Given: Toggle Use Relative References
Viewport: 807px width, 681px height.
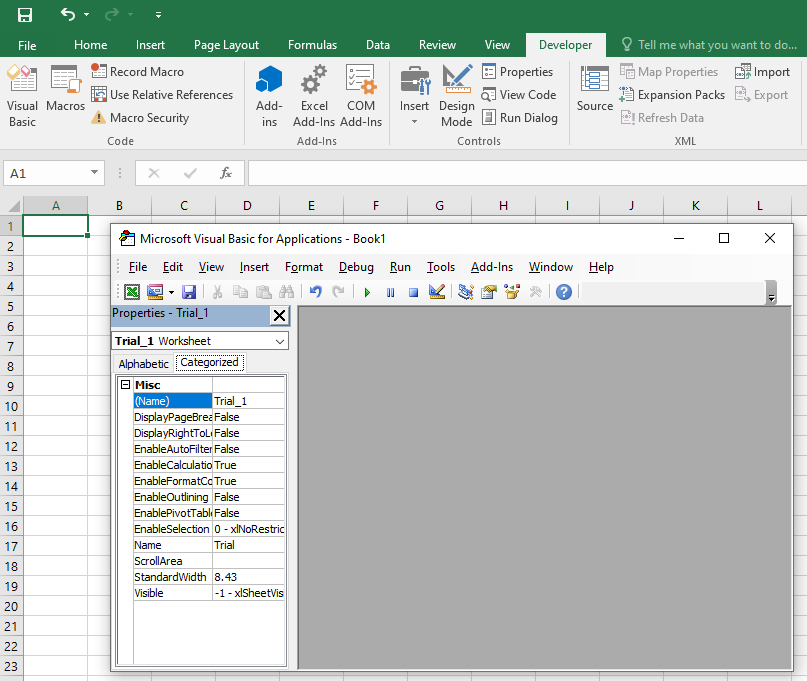Looking at the screenshot, I should 170,95.
